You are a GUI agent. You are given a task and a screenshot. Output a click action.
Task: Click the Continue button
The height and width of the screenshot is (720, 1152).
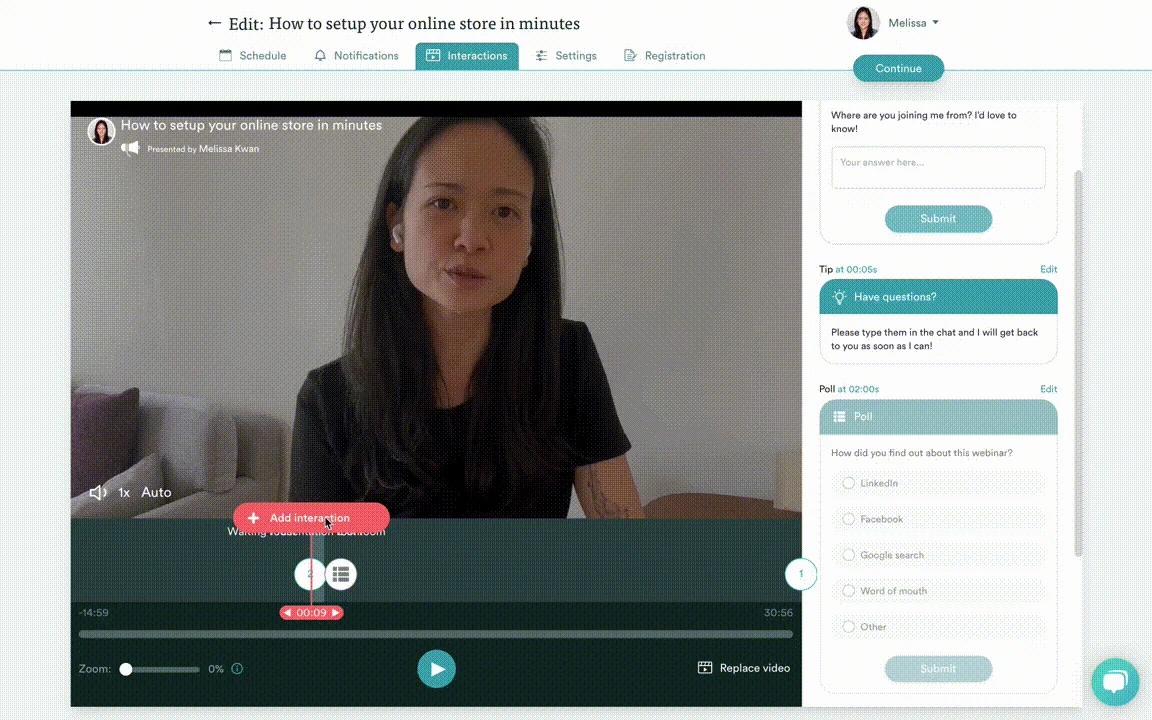(x=898, y=68)
